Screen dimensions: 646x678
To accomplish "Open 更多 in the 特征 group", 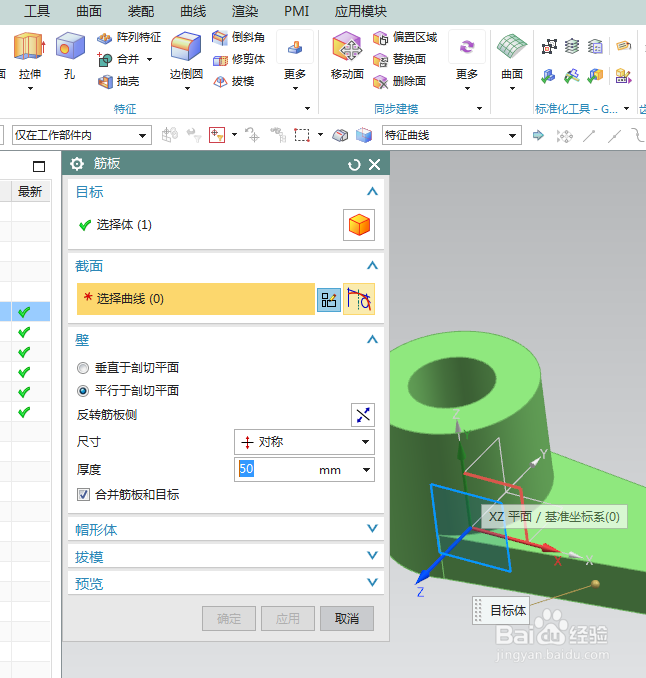I will point(295,60).
